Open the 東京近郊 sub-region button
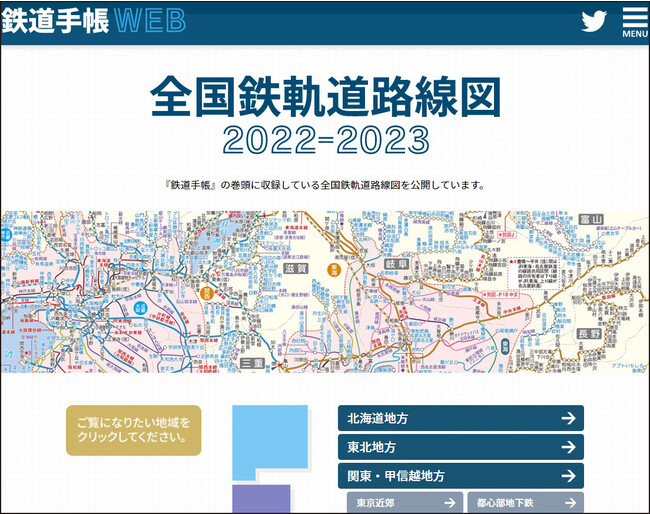The height and width of the screenshot is (514, 650). pyautogui.click(x=405, y=502)
